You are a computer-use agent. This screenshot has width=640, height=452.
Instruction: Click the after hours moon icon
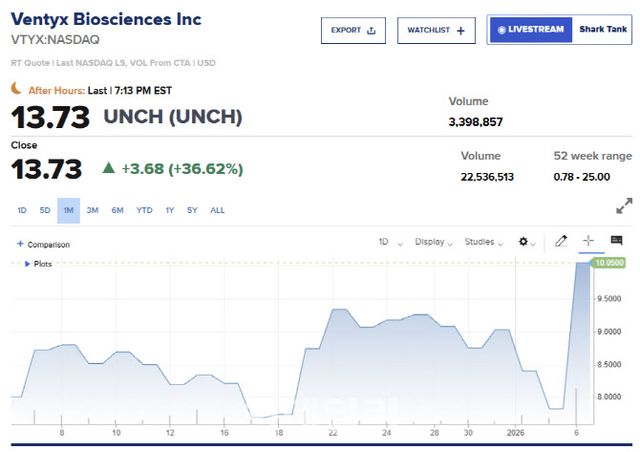[16, 89]
